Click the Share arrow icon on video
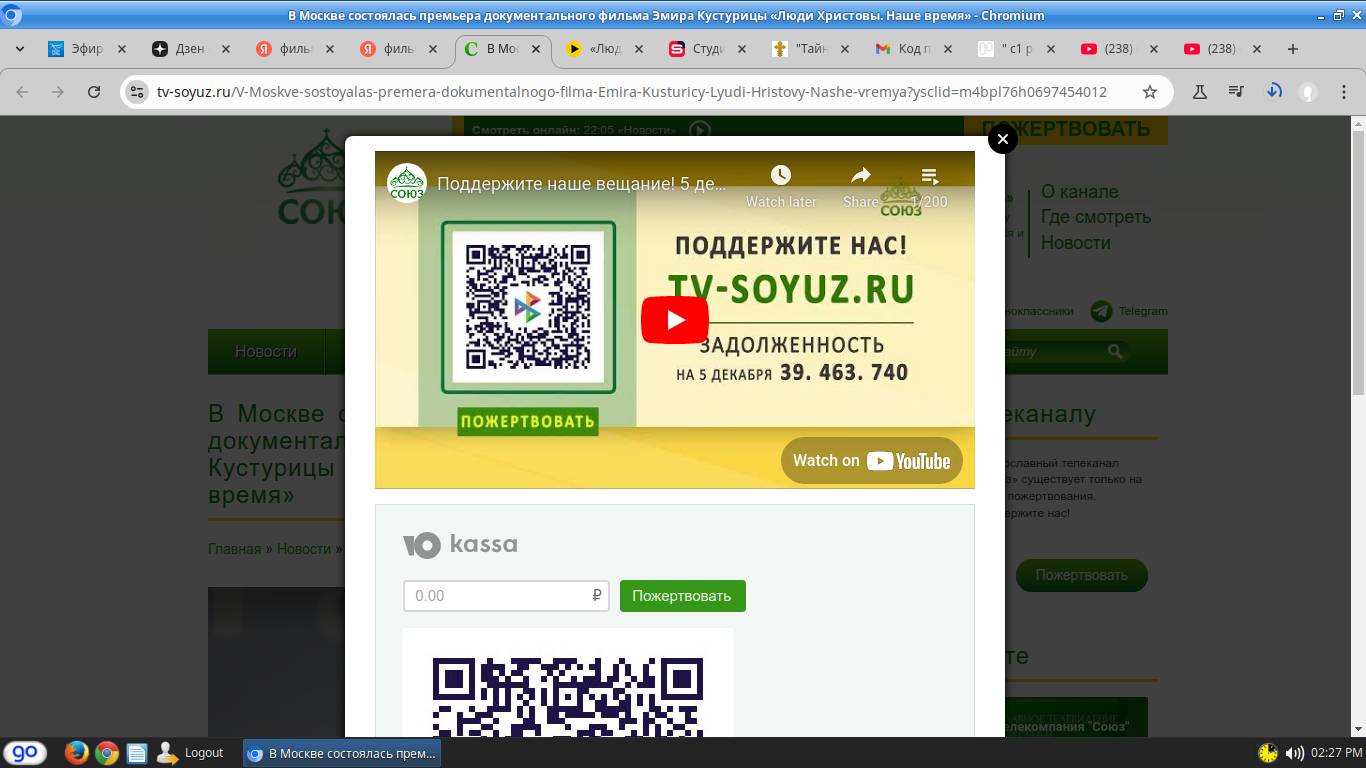This screenshot has height=768, width=1366. (861, 175)
